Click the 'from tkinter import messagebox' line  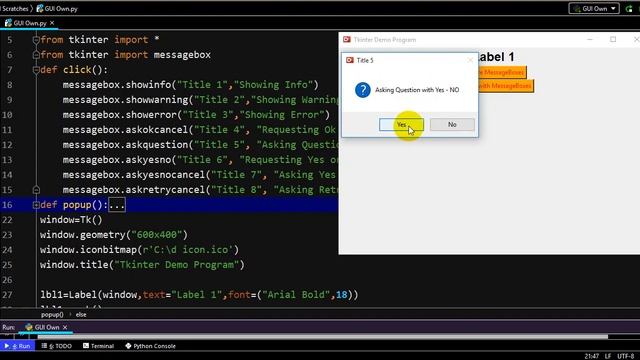(x=125, y=55)
